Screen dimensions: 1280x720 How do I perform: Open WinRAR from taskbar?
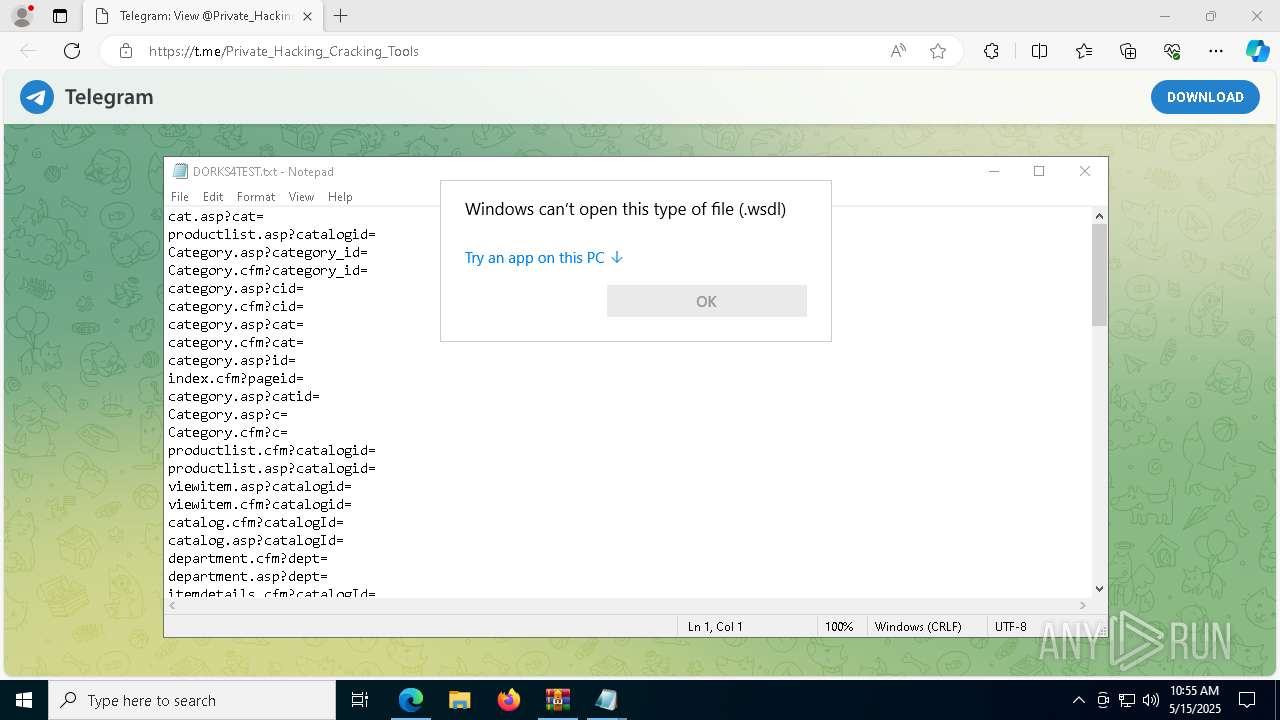coord(557,700)
